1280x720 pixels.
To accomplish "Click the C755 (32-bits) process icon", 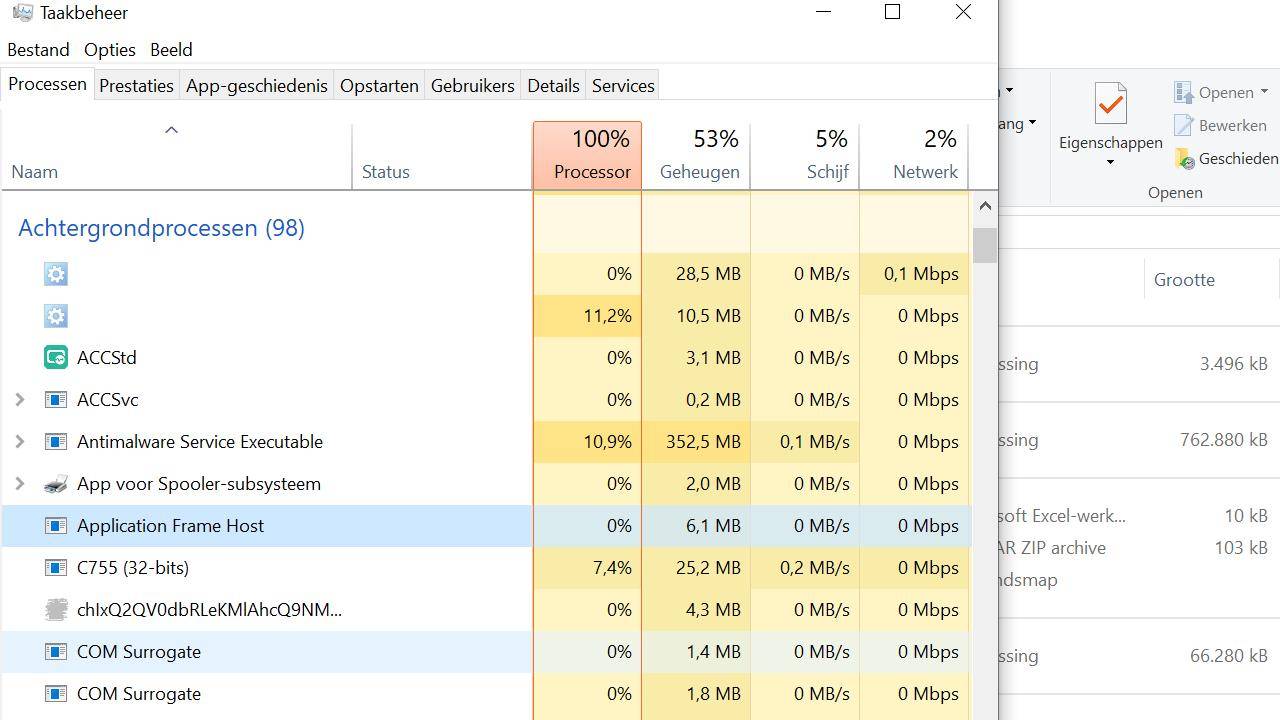I will [55, 567].
